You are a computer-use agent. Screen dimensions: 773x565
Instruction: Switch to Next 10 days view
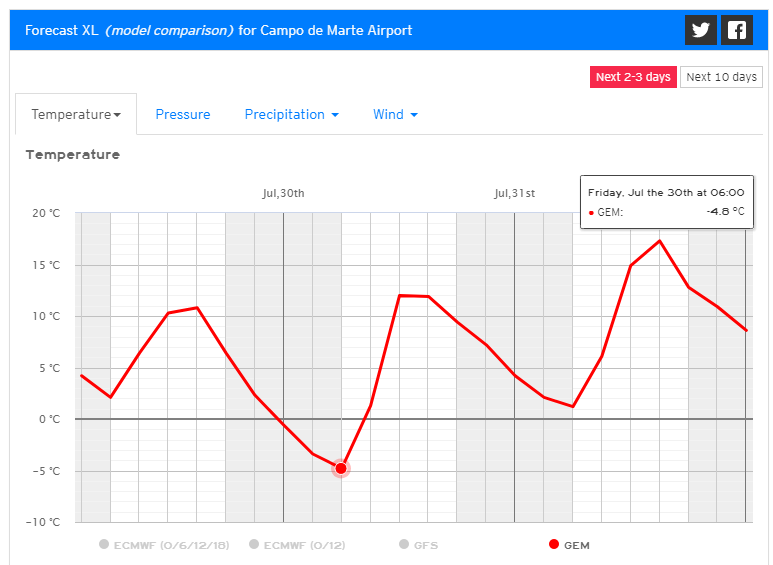tap(721, 77)
